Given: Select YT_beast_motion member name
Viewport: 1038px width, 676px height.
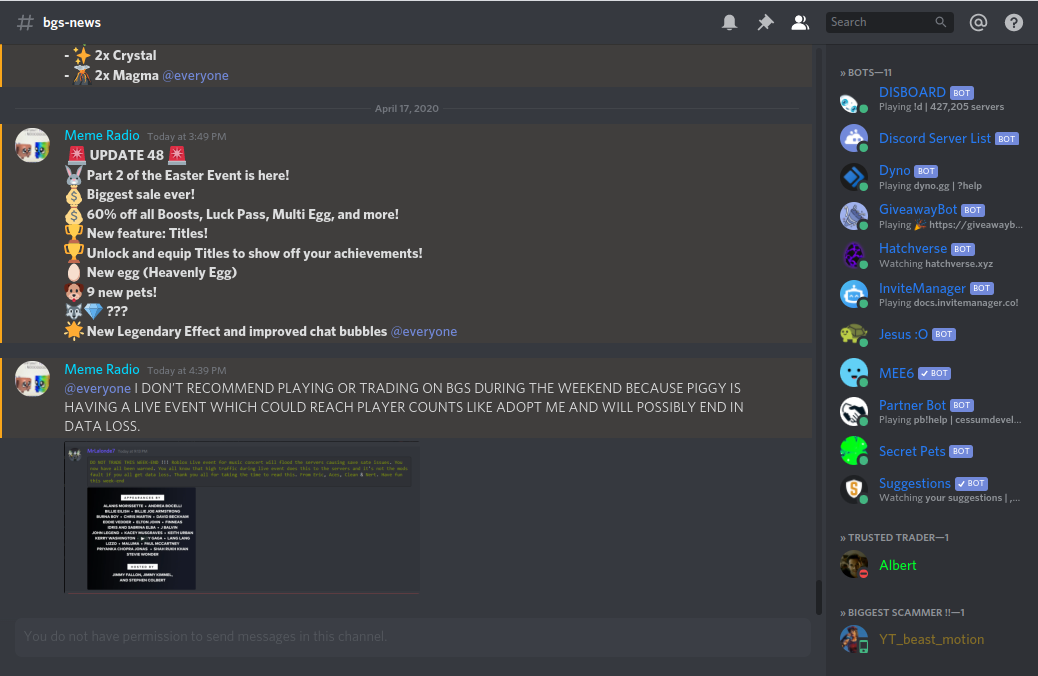Looking at the screenshot, I should click(x=931, y=640).
